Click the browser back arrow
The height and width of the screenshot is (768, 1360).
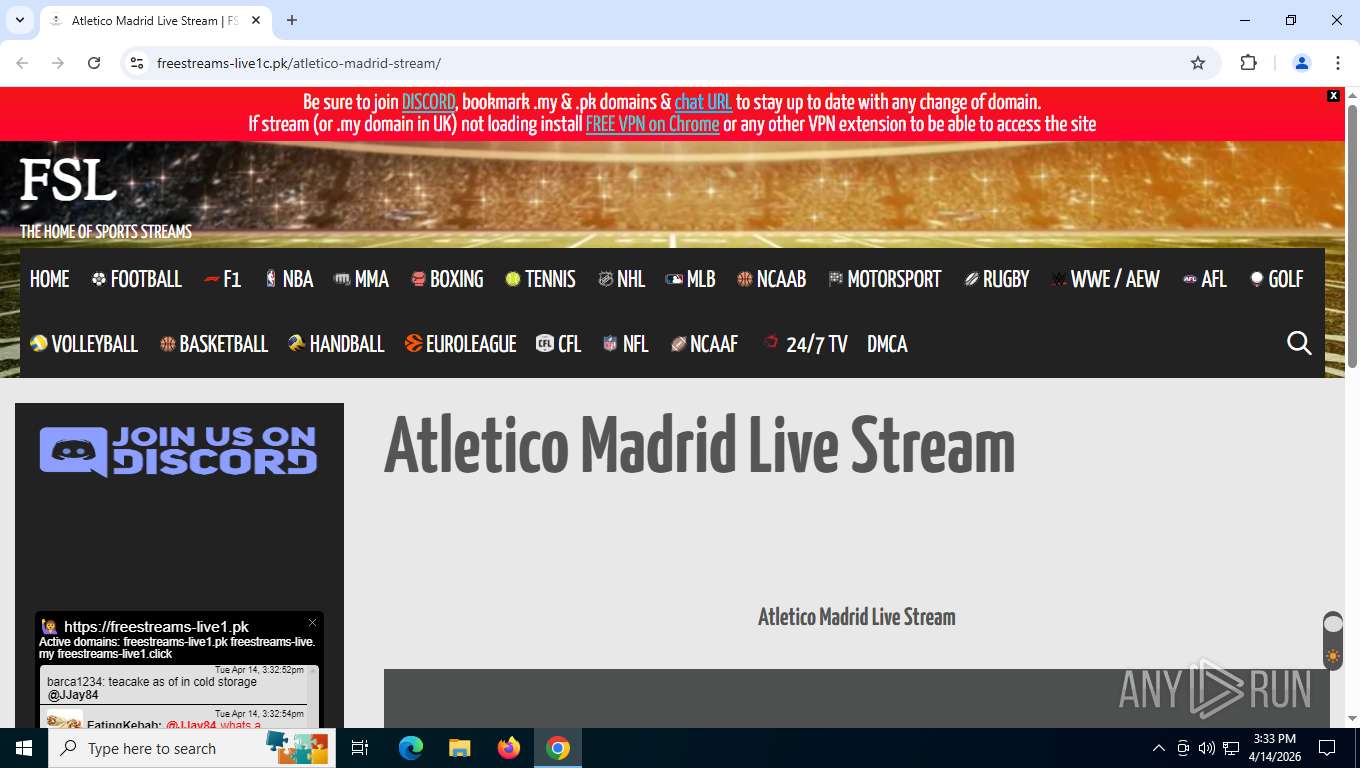[22, 63]
